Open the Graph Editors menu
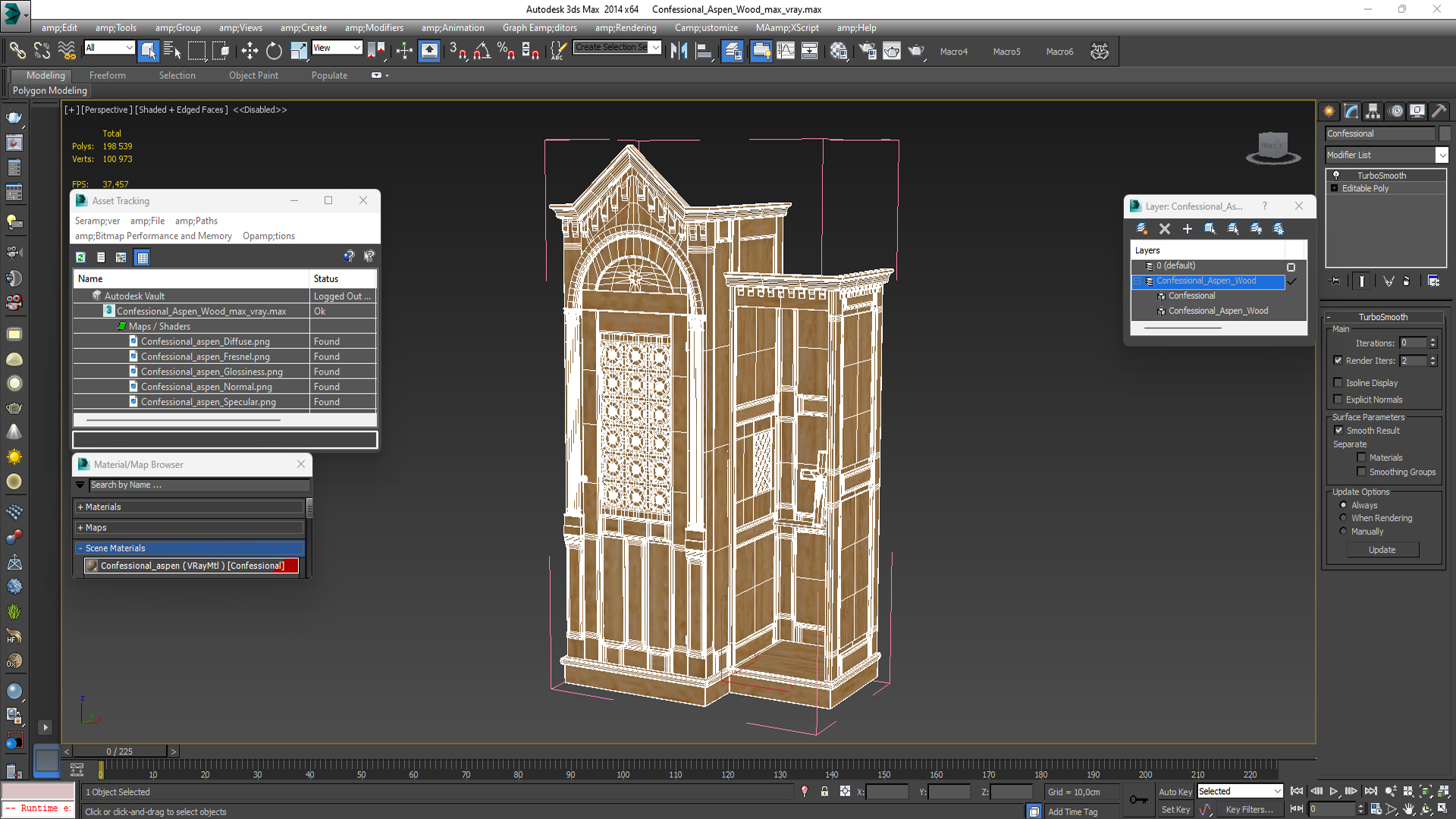 pos(539,27)
